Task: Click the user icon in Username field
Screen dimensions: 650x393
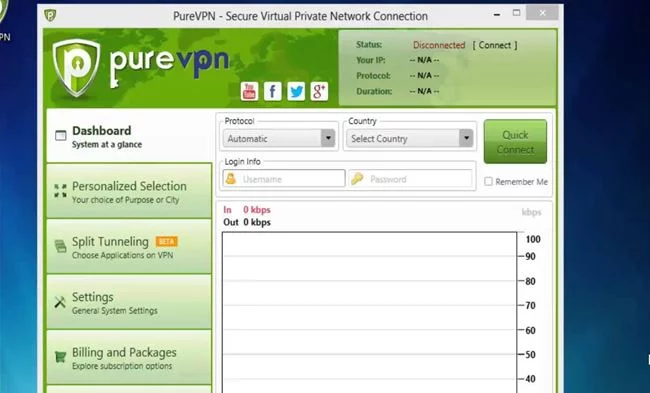Action: (231, 179)
